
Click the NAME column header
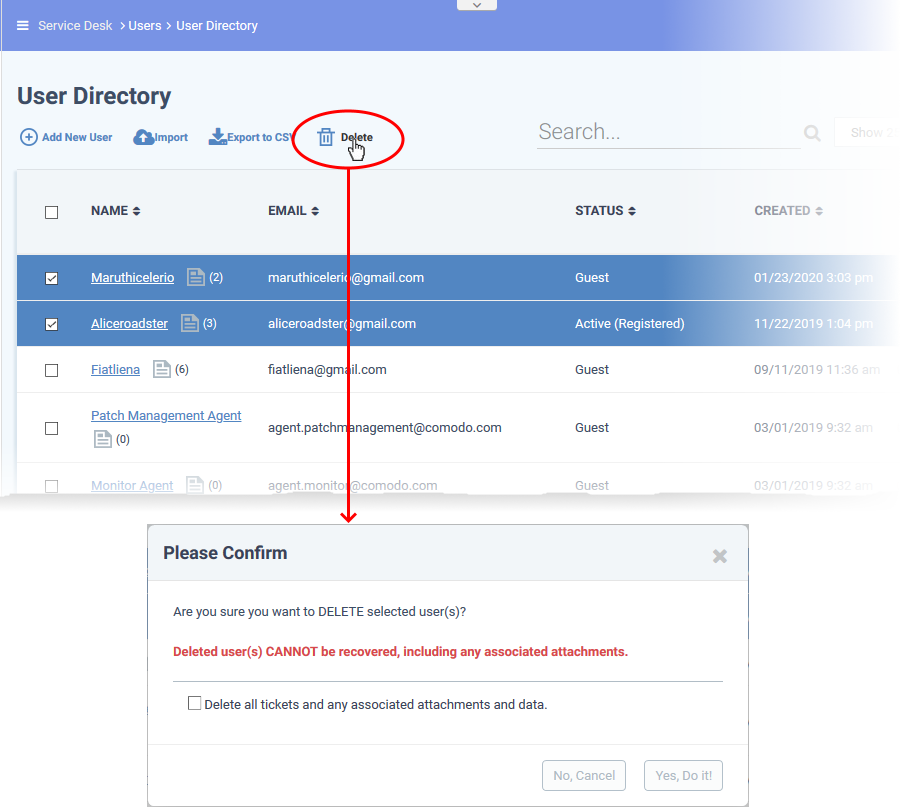click(110, 211)
